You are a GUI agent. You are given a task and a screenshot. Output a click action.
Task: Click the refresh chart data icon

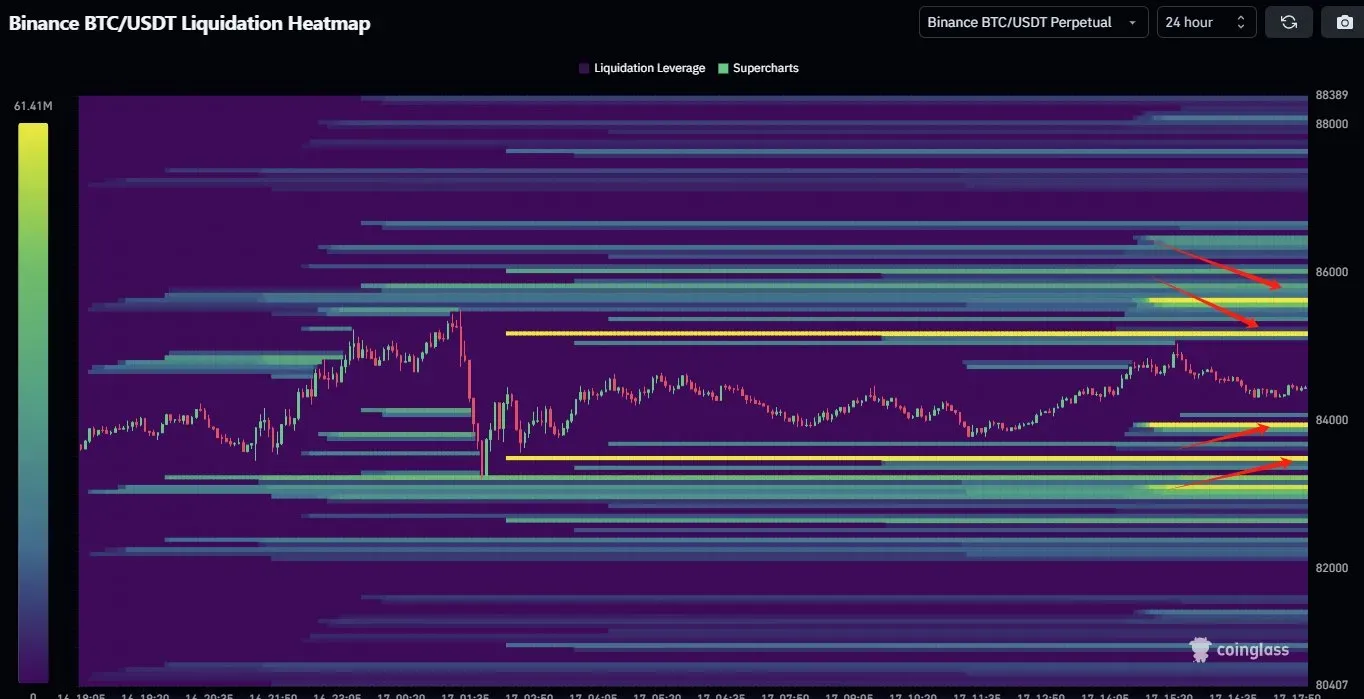tap(1289, 22)
